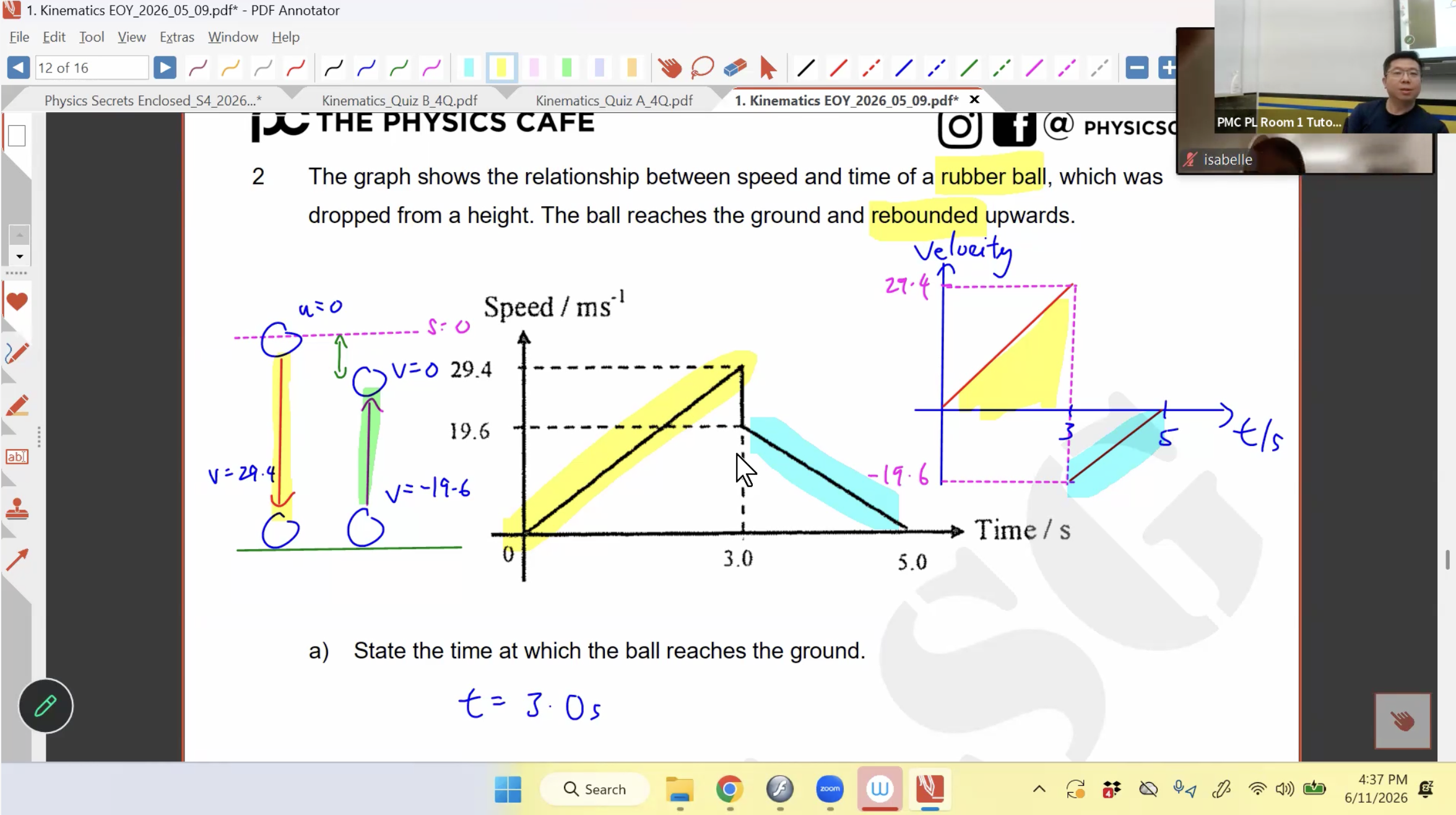
Task: Show hidden system tray icons chevron
Action: pyautogui.click(x=1039, y=789)
